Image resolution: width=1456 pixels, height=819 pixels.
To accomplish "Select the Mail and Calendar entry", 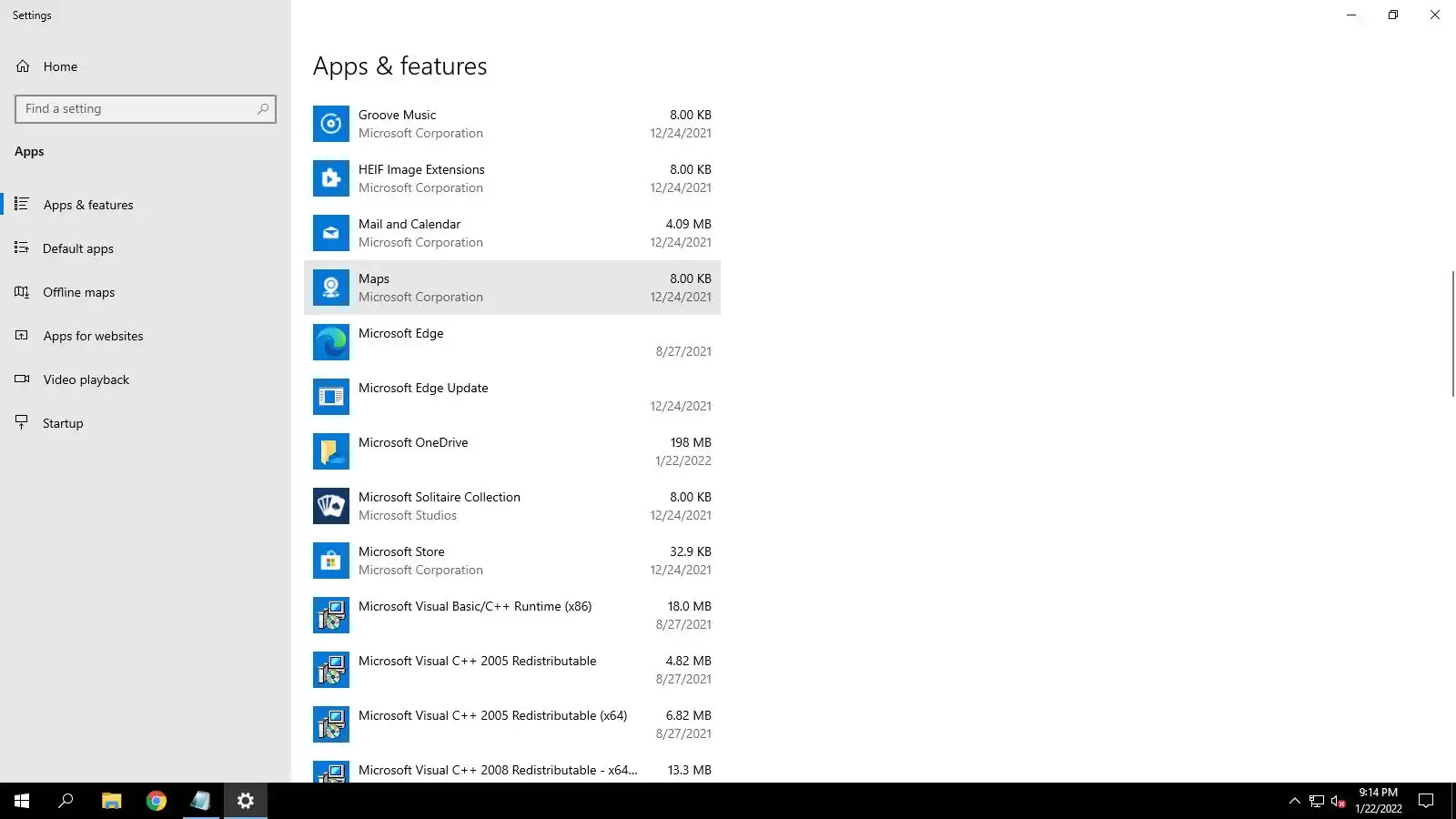I will click(512, 233).
